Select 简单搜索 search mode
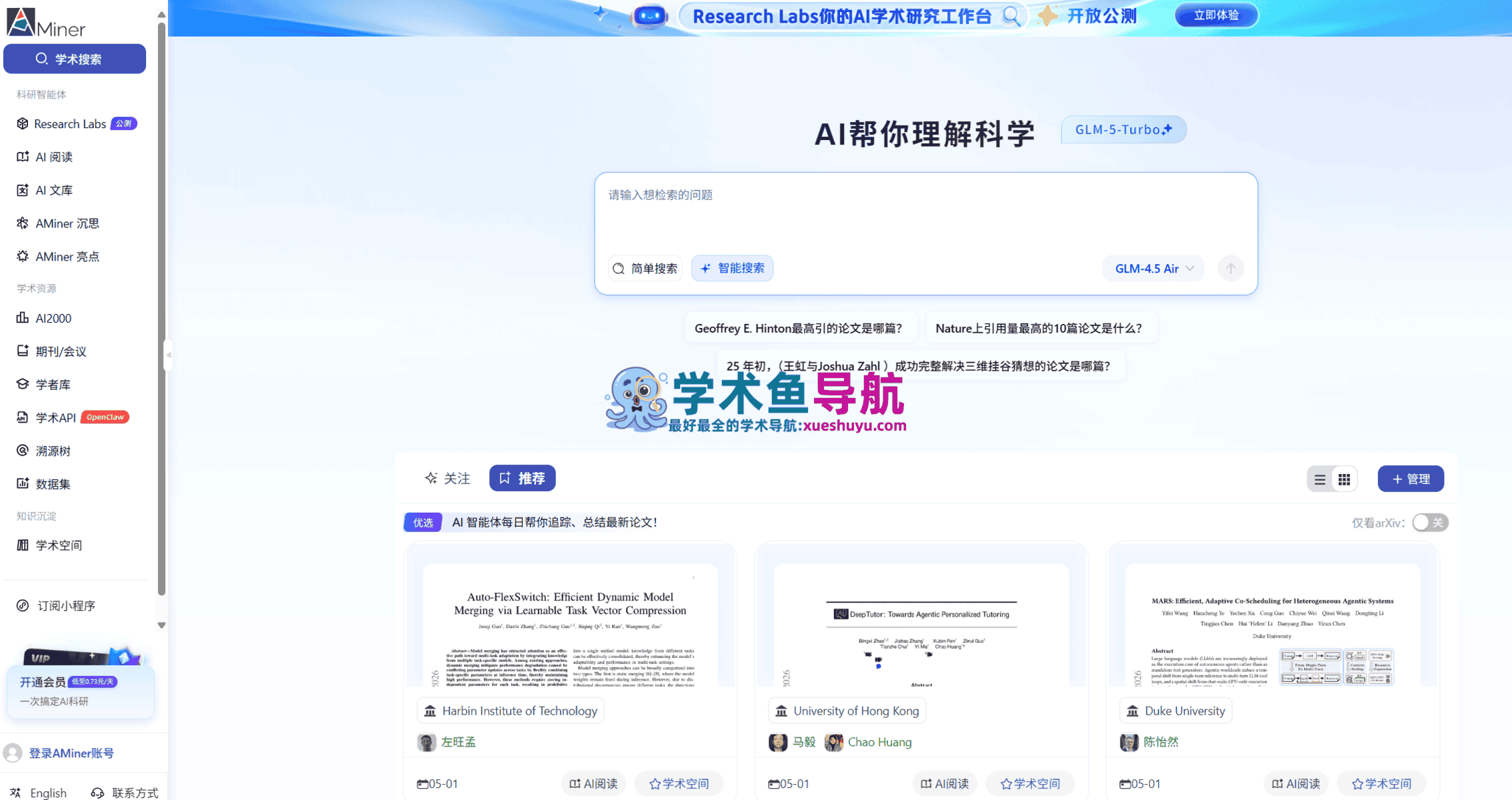 pos(645,268)
